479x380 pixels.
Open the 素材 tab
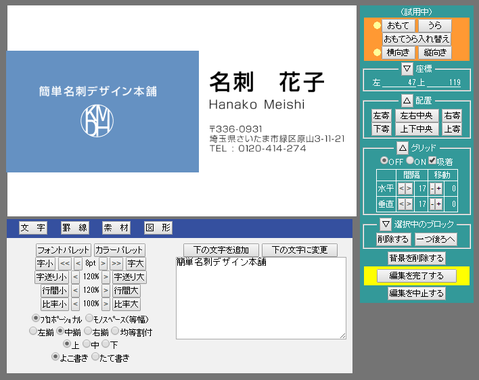(x=116, y=228)
